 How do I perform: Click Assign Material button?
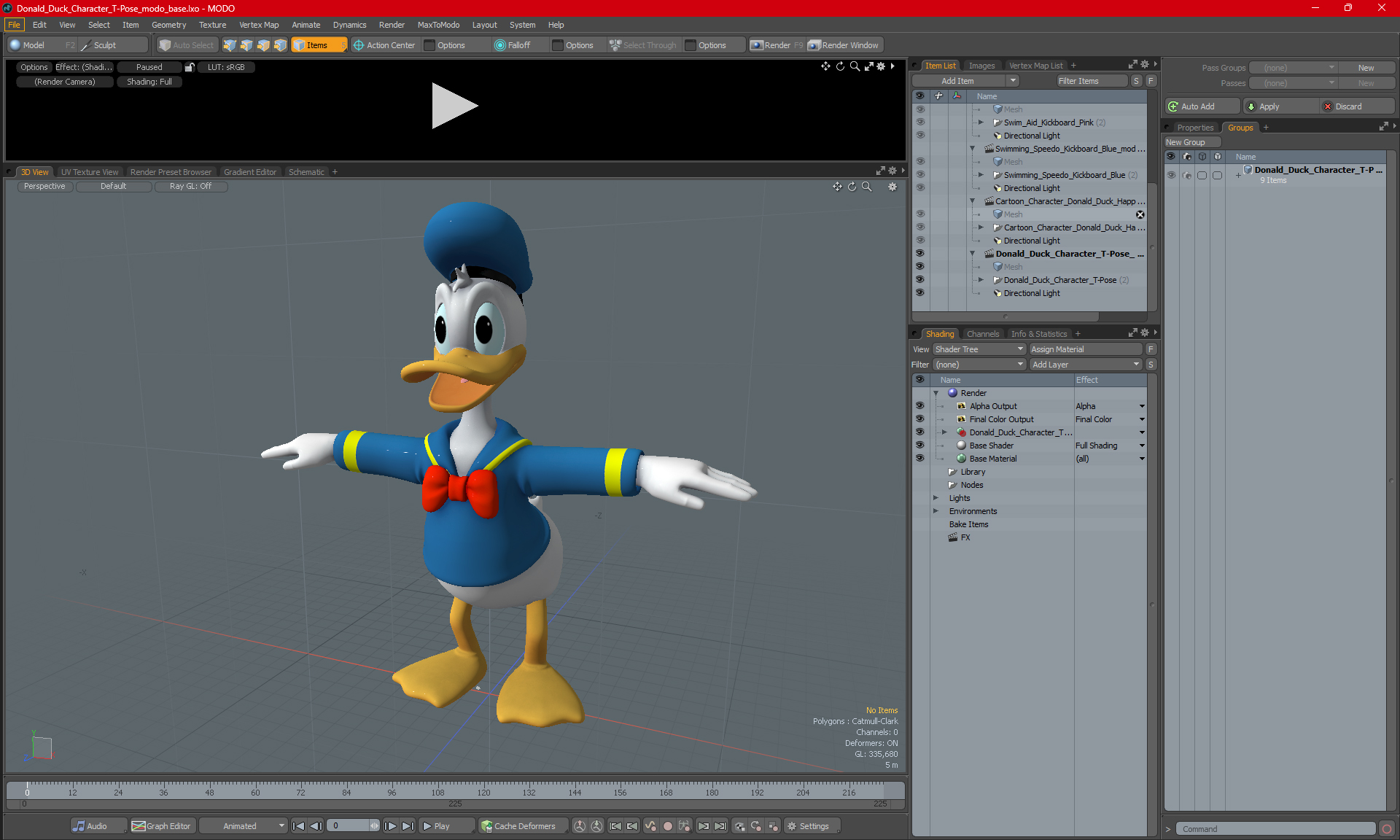[1085, 349]
